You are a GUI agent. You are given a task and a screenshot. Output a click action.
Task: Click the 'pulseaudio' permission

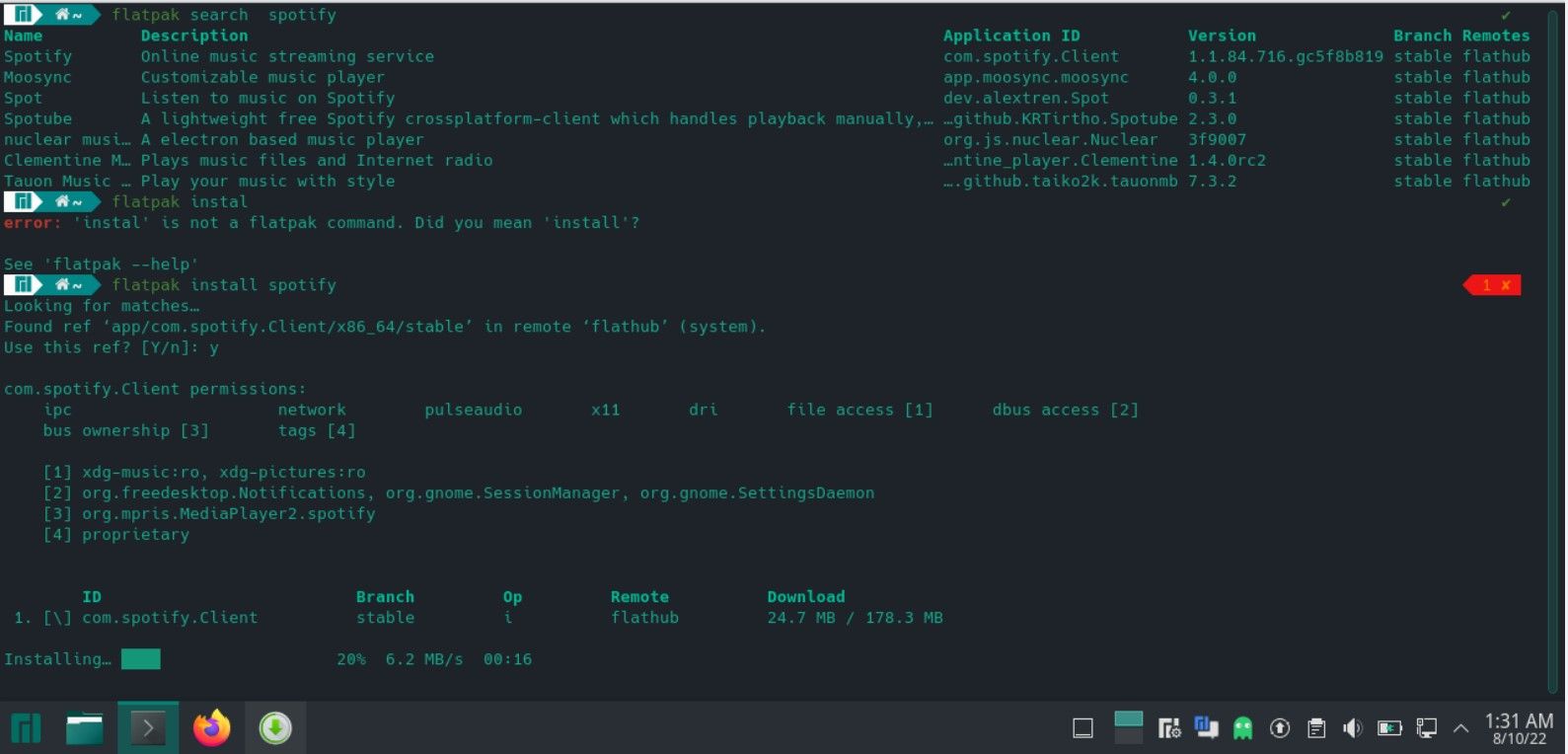pos(474,410)
